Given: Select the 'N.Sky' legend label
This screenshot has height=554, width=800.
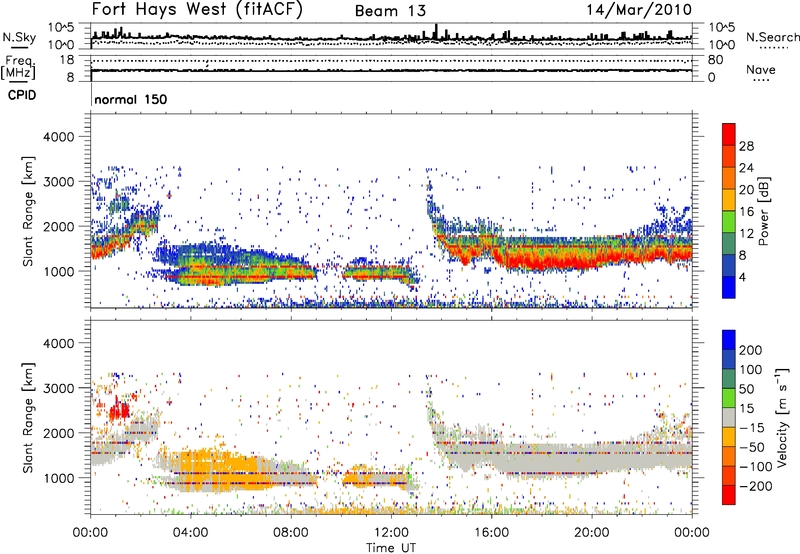Looking at the screenshot, I should 19,37.
